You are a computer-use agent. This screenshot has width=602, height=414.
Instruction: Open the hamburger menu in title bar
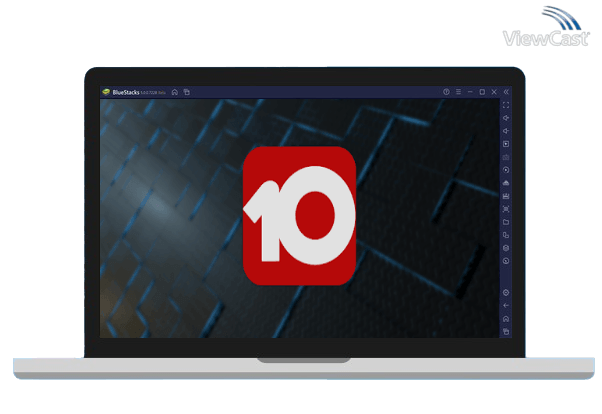click(458, 92)
